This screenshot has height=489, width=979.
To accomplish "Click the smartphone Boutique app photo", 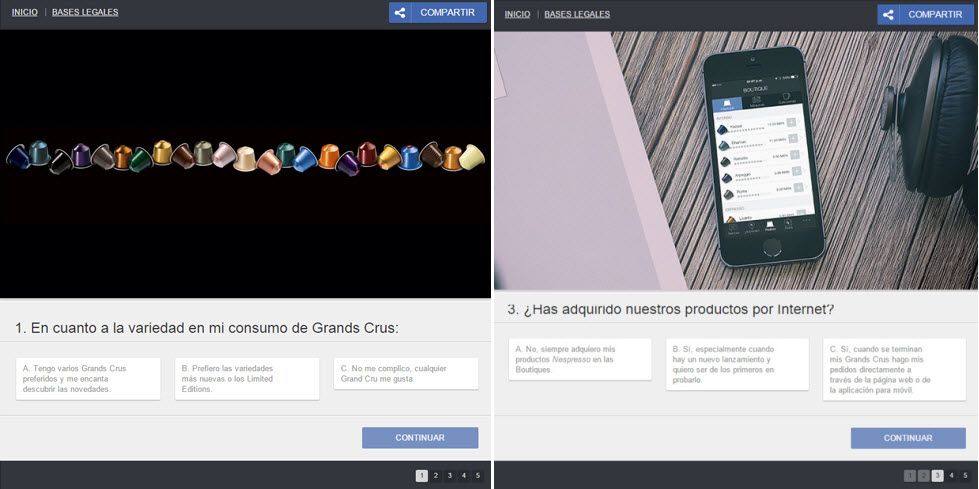I will 736,161.
